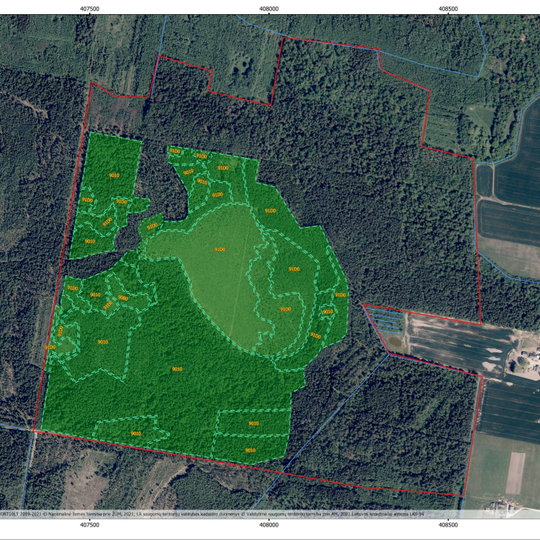The width and height of the screenshot is (540, 540).
Task: Click the 407500 label on the top axis
Action: (x=90, y=9)
